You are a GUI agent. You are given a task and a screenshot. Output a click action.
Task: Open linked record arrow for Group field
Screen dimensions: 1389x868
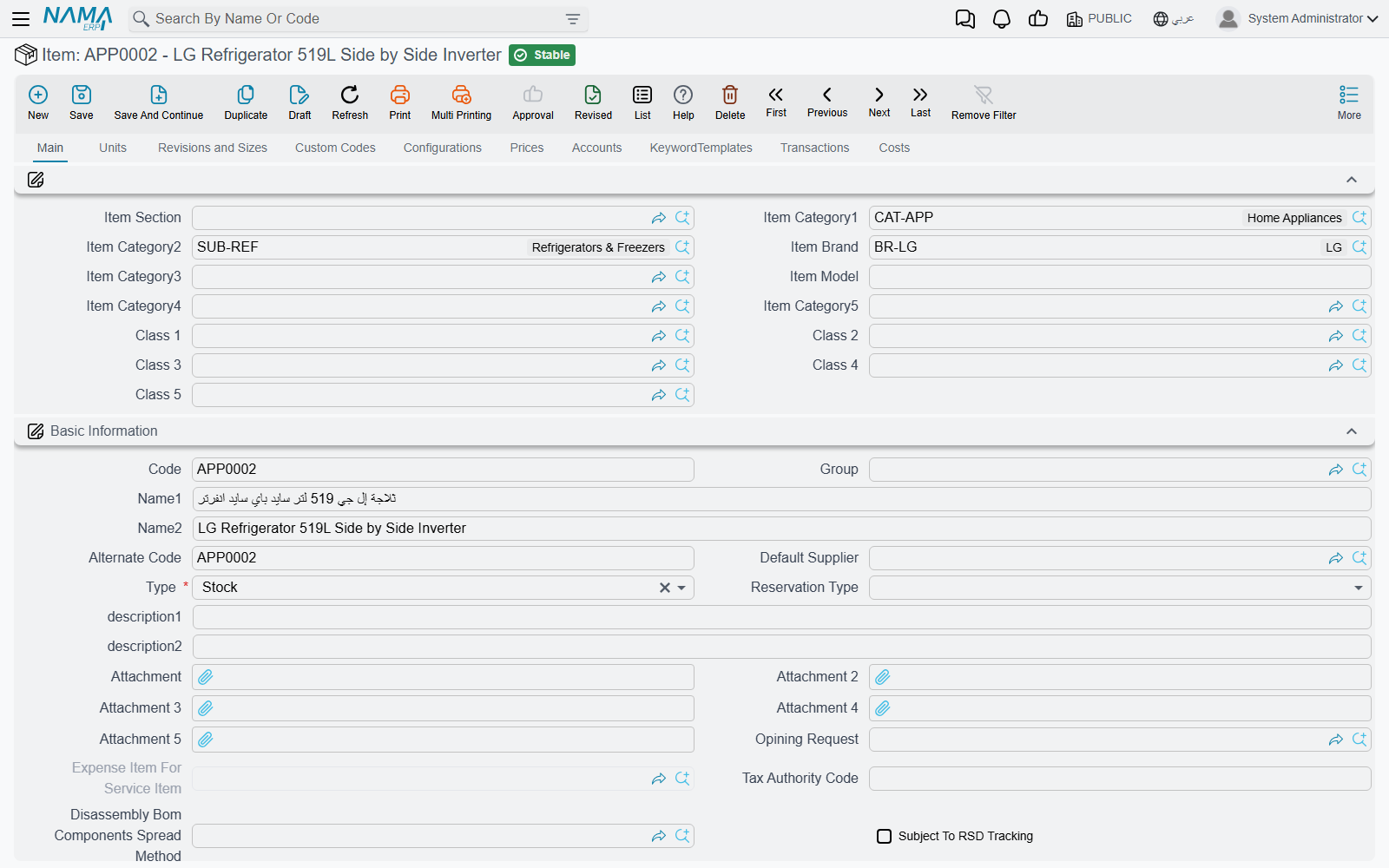click(1336, 470)
